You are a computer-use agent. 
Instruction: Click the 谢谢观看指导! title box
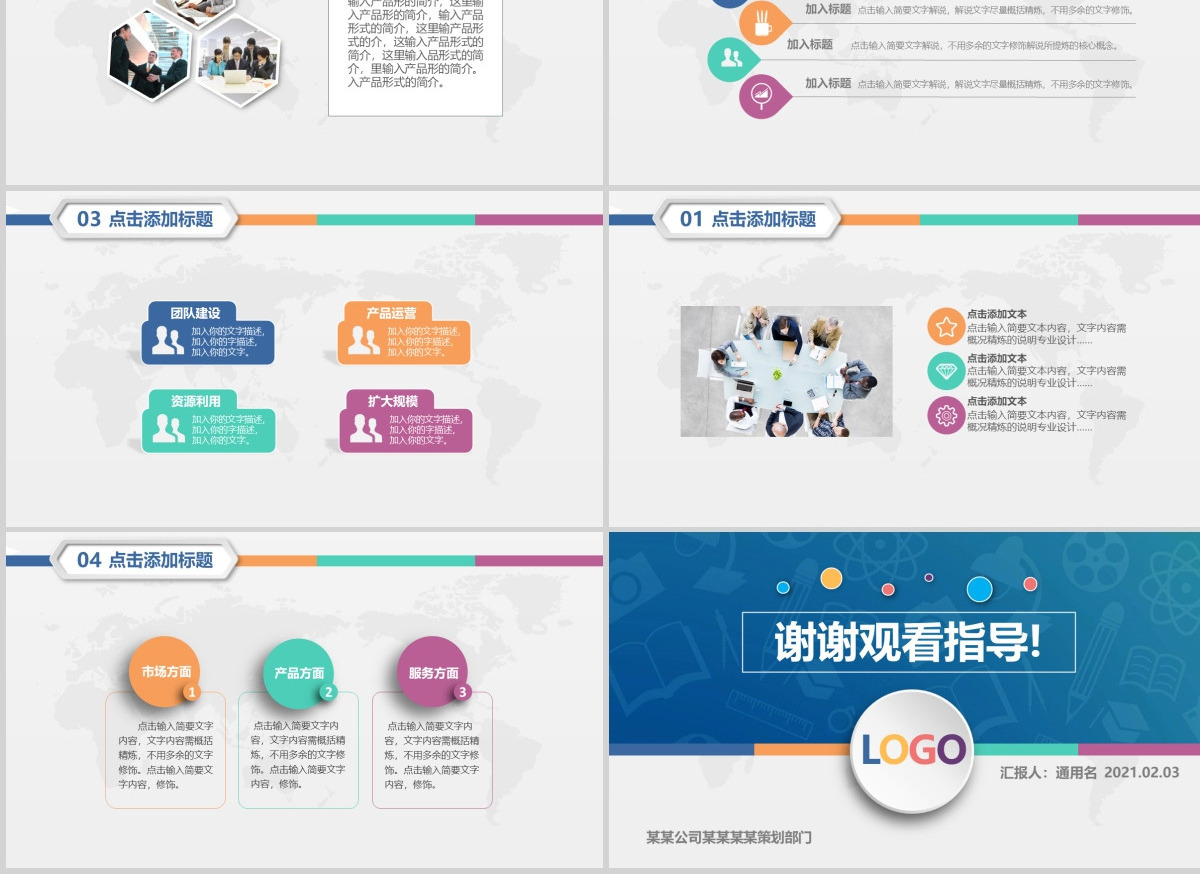click(x=908, y=642)
